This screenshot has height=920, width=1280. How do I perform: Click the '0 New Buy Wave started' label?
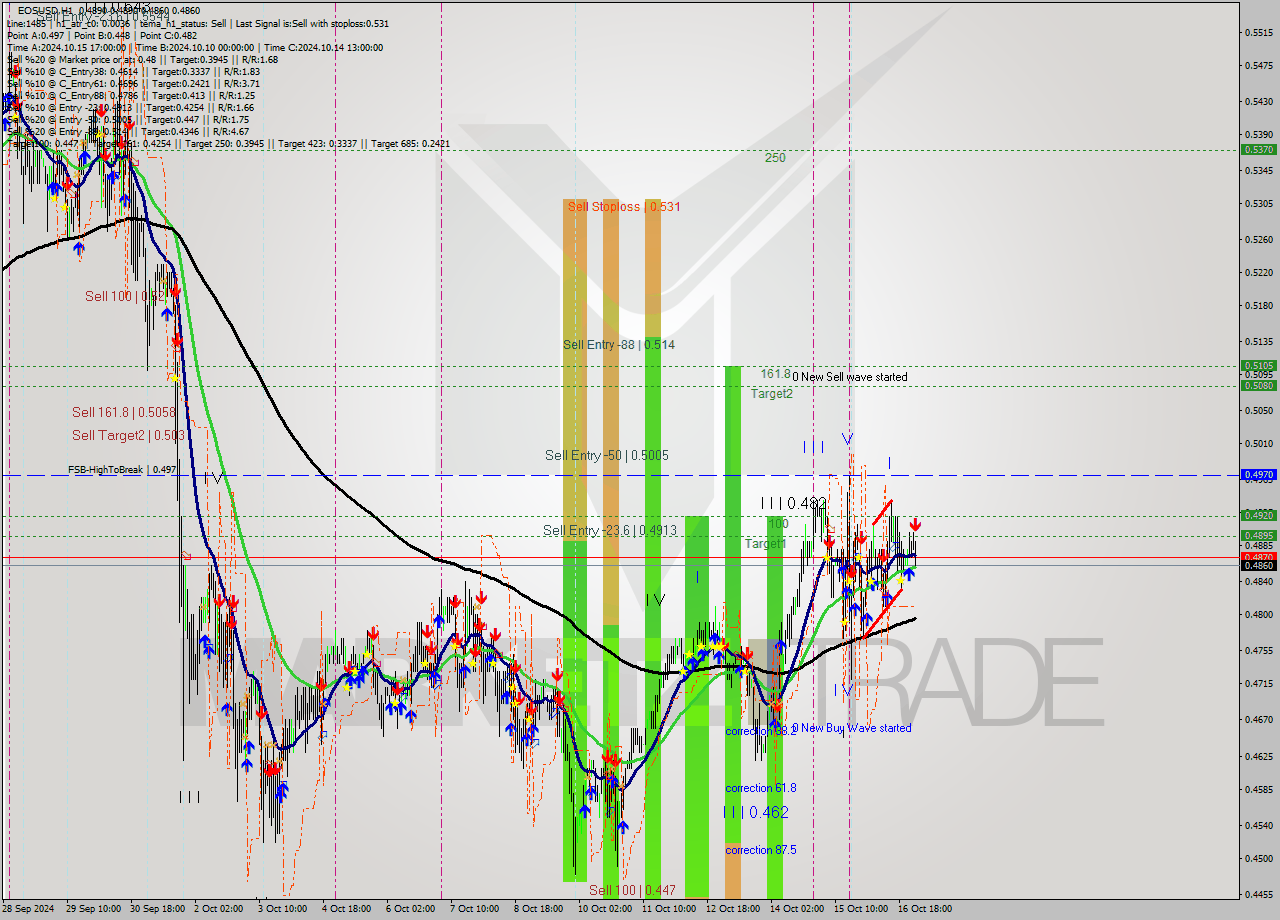(852, 728)
